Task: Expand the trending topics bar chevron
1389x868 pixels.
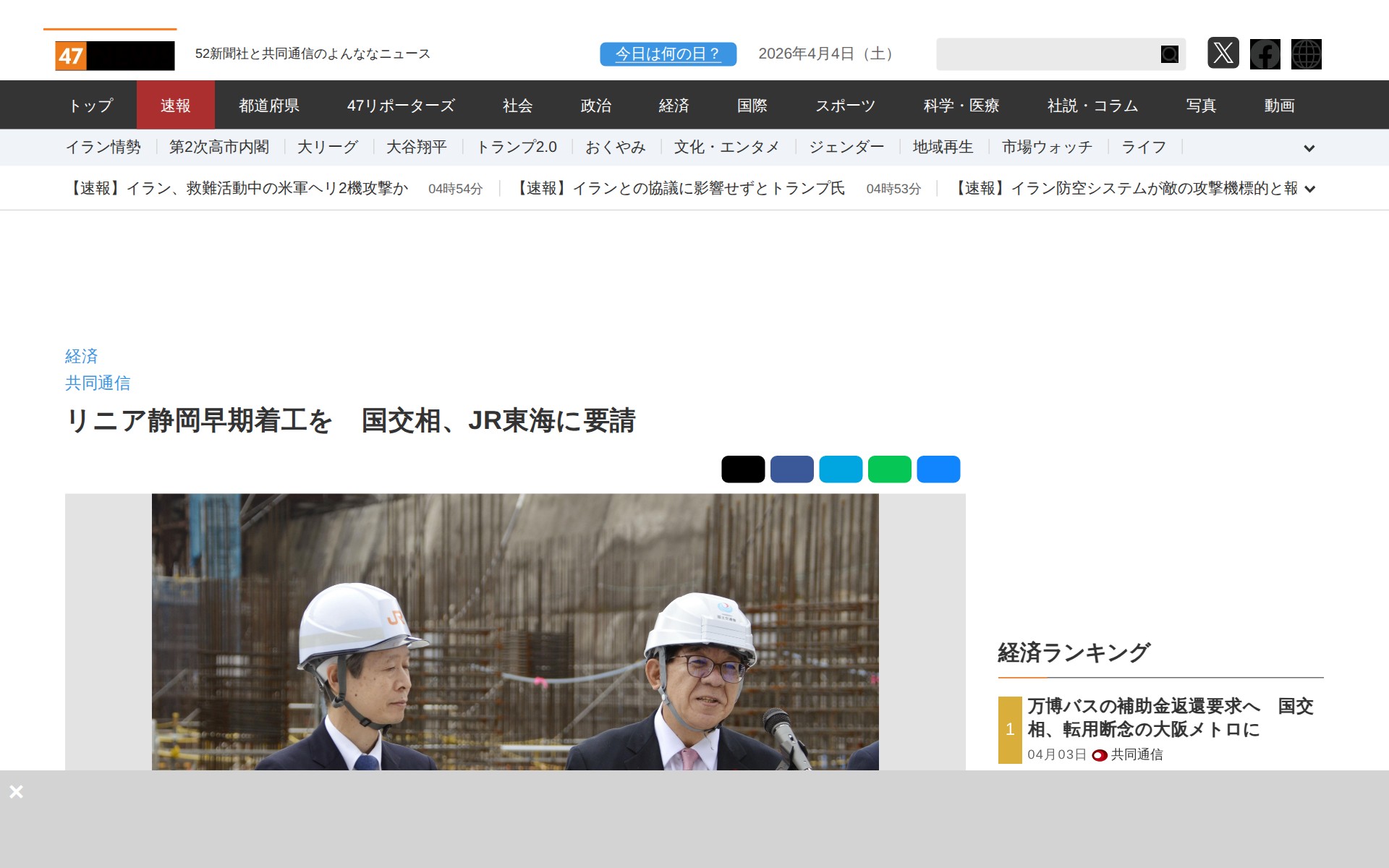Action: click(x=1309, y=148)
